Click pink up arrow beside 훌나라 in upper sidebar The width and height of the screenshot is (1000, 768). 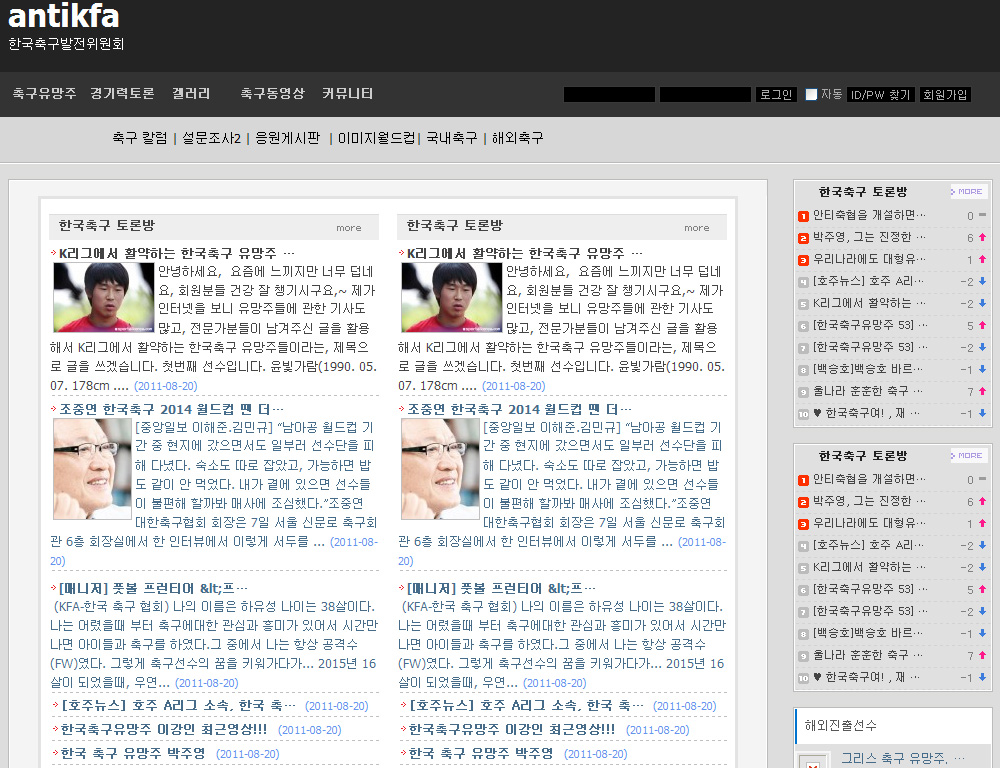pos(982,391)
